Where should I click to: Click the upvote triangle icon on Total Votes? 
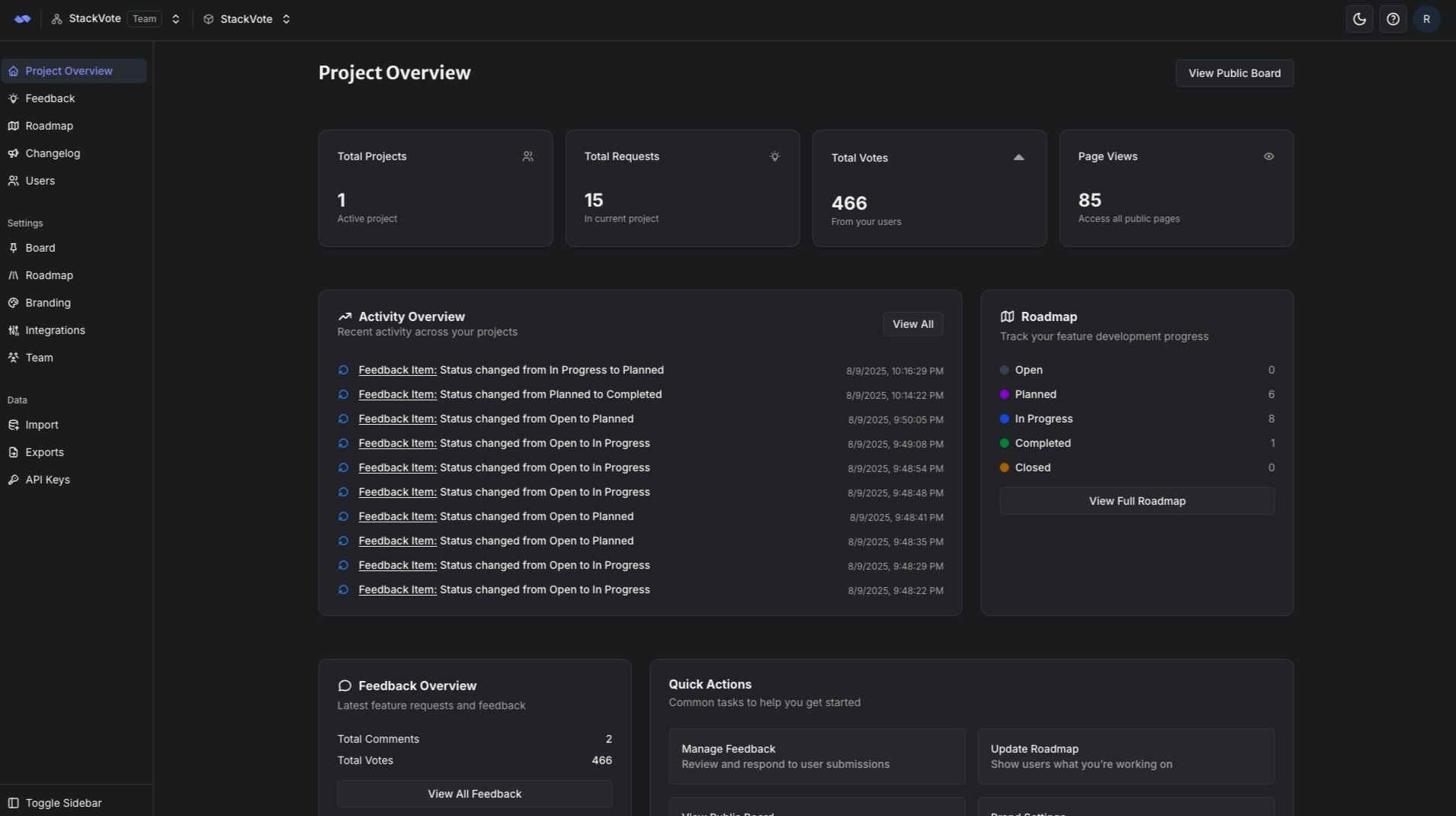tap(1018, 158)
